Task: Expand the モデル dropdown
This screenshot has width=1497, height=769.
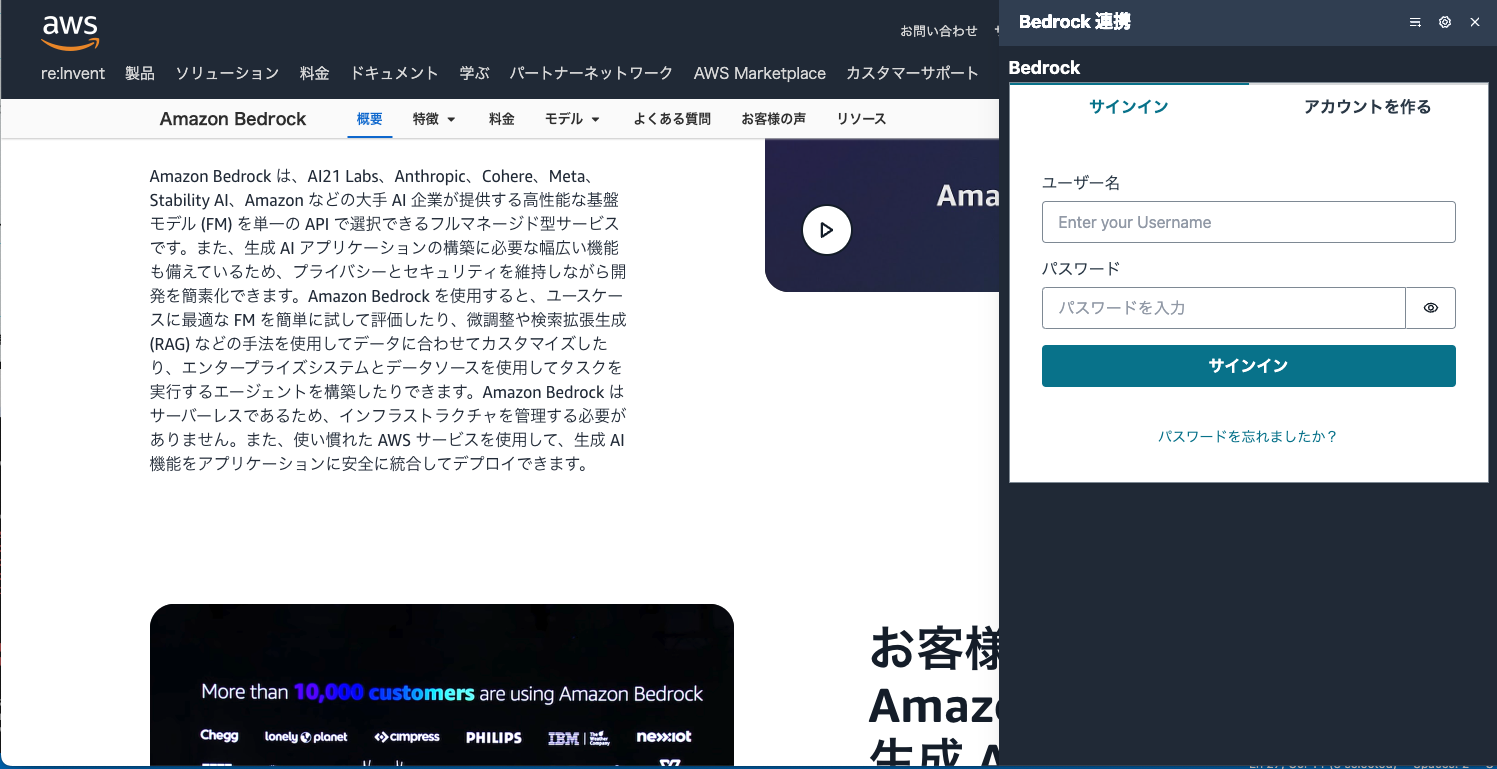Action: 572,119
